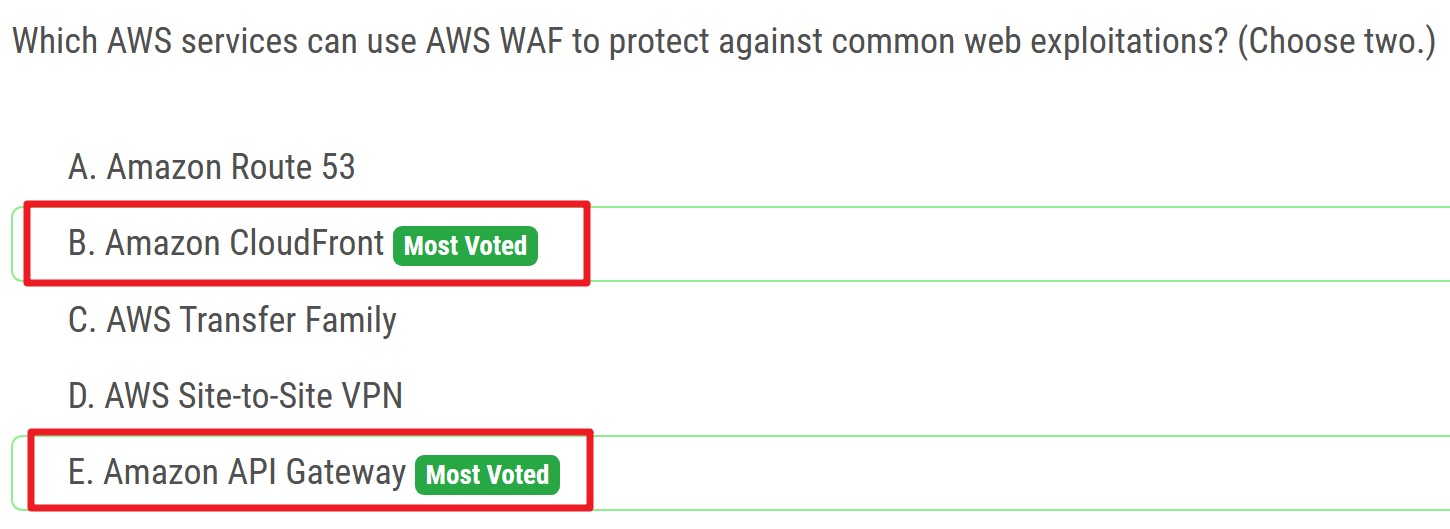Click the letter "D." option marker
This screenshot has width=1450, height=529.
coord(82,396)
